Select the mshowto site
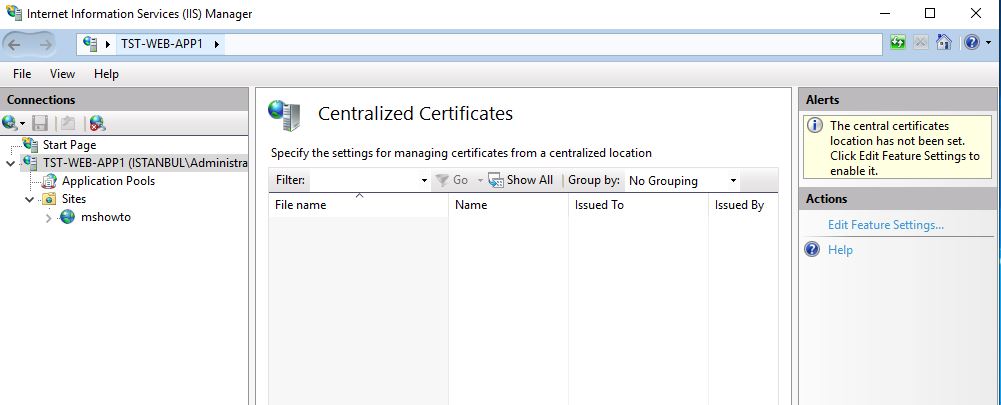The height and width of the screenshot is (405, 1001). click(105, 217)
